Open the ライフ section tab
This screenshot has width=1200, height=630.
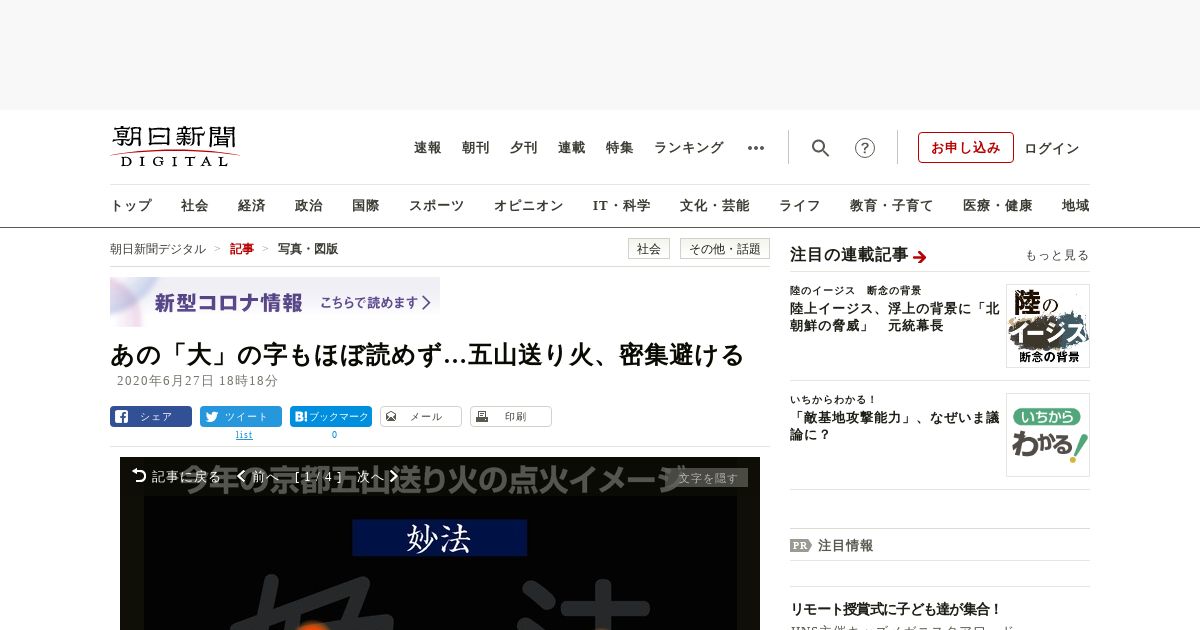pyautogui.click(x=800, y=206)
